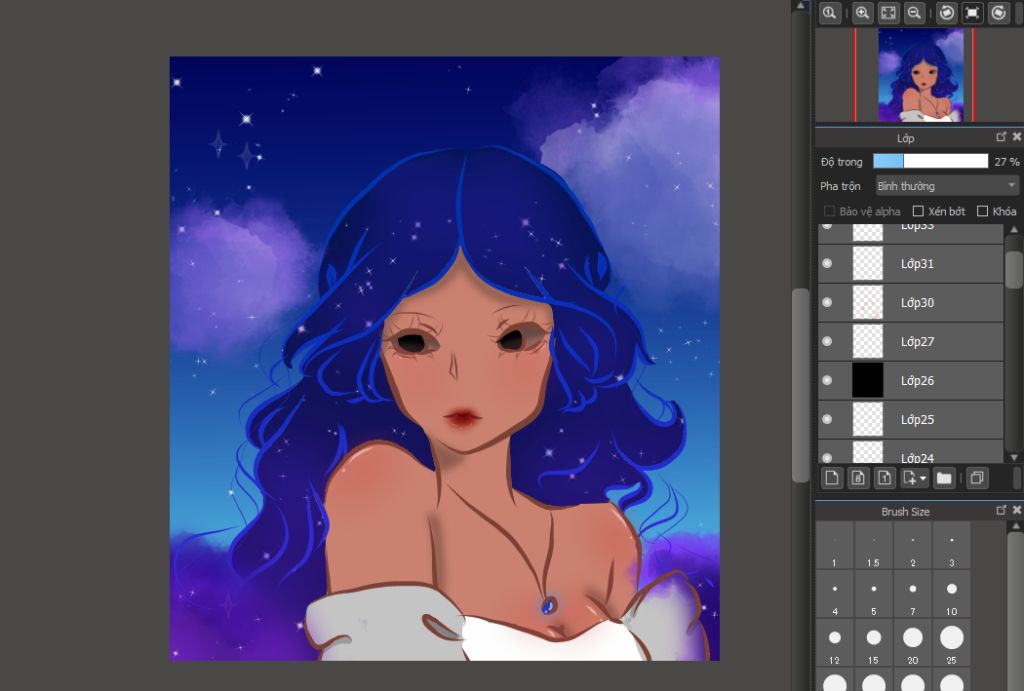Add a new 1-bit layer
This screenshot has height=691, width=1024.
coord(884,478)
